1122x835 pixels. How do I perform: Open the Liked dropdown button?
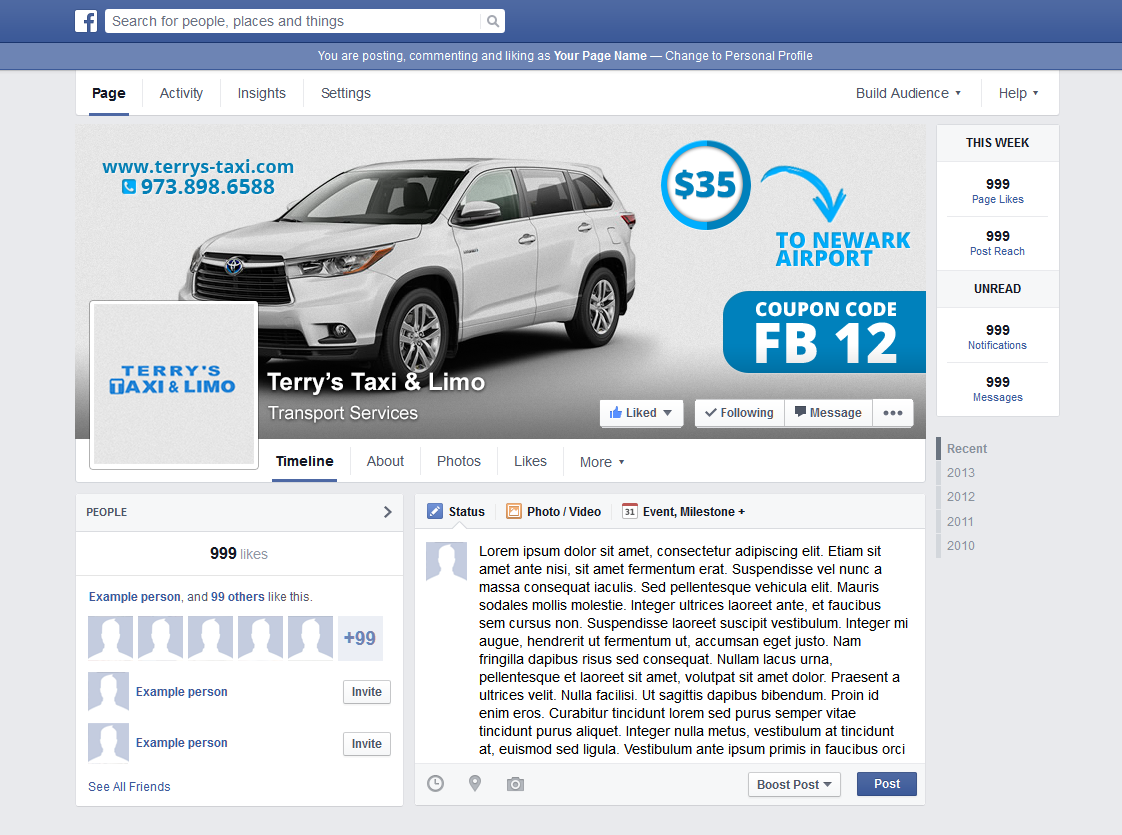[x=641, y=413]
